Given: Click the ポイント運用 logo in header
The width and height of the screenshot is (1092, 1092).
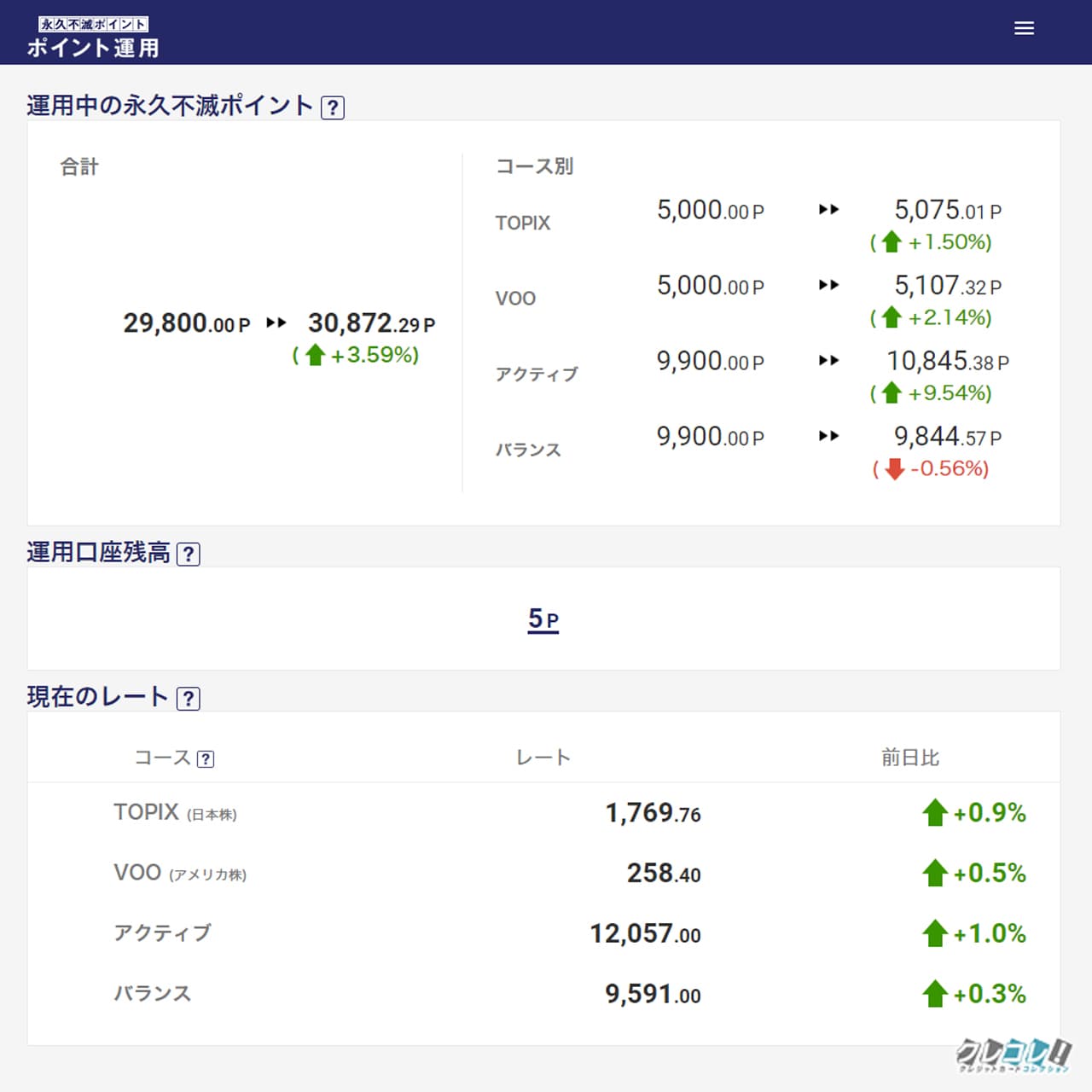Looking at the screenshot, I should (93, 38).
